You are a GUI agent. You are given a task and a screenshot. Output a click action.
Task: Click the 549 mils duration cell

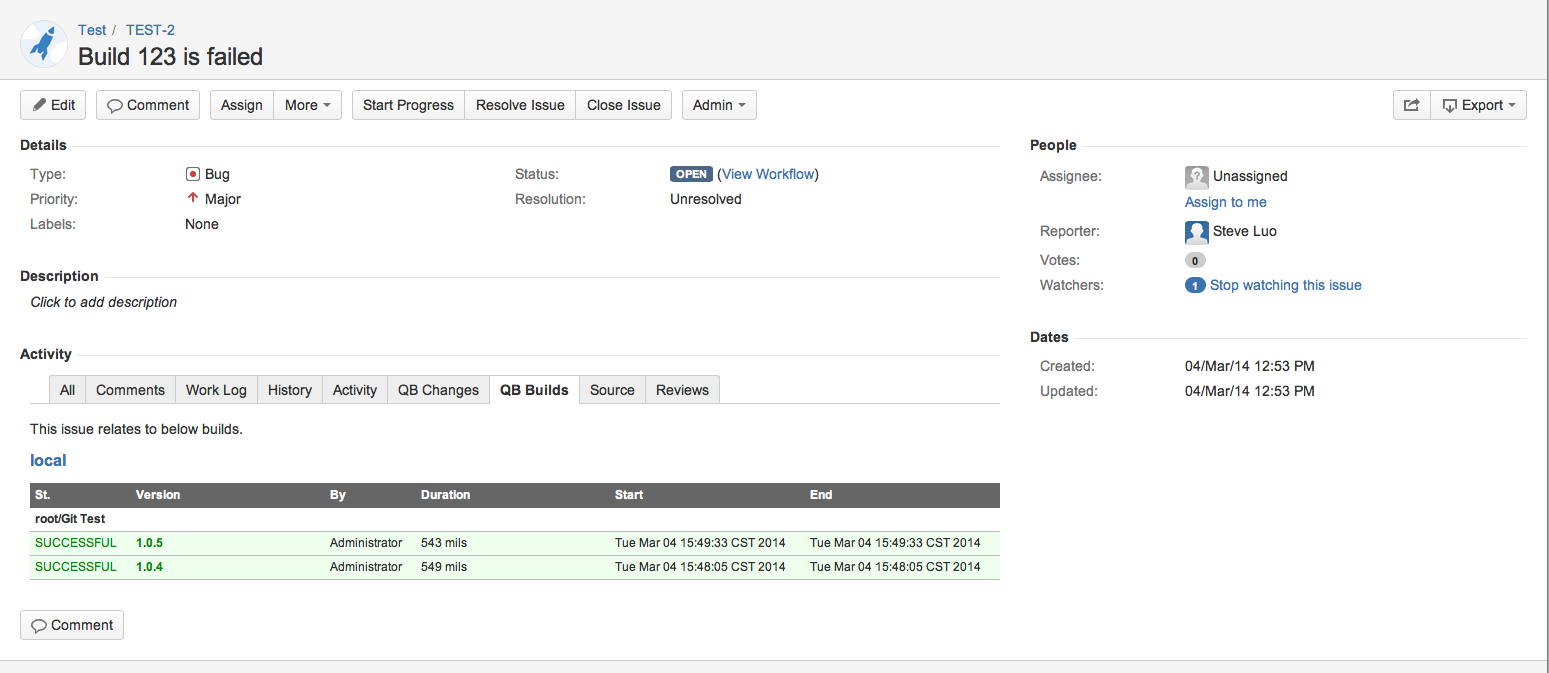tap(444, 567)
